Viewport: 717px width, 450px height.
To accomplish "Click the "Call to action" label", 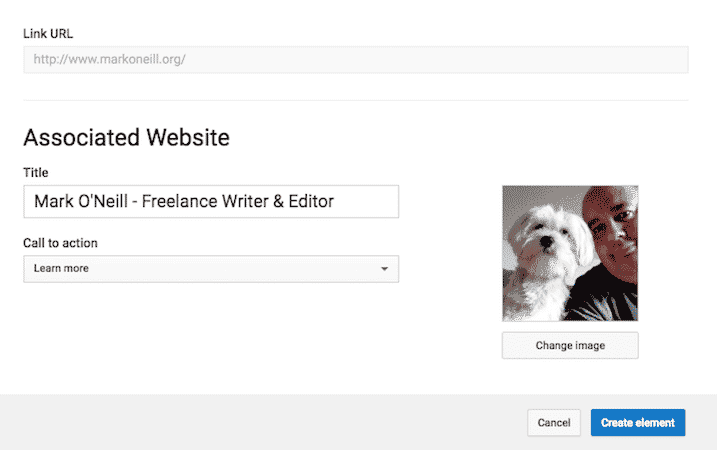I will coord(60,243).
